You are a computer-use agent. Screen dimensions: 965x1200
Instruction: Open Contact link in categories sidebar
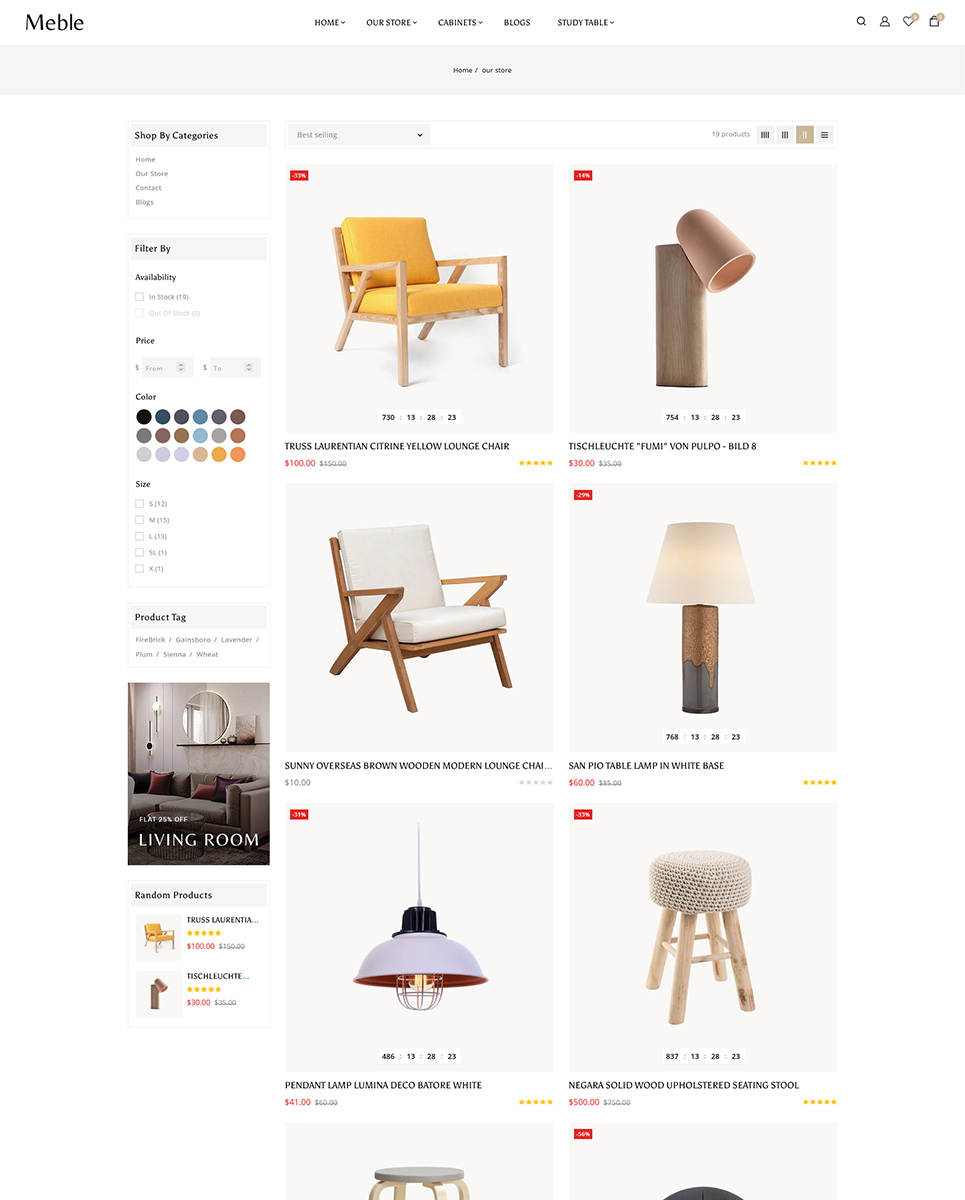pyautogui.click(x=148, y=188)
